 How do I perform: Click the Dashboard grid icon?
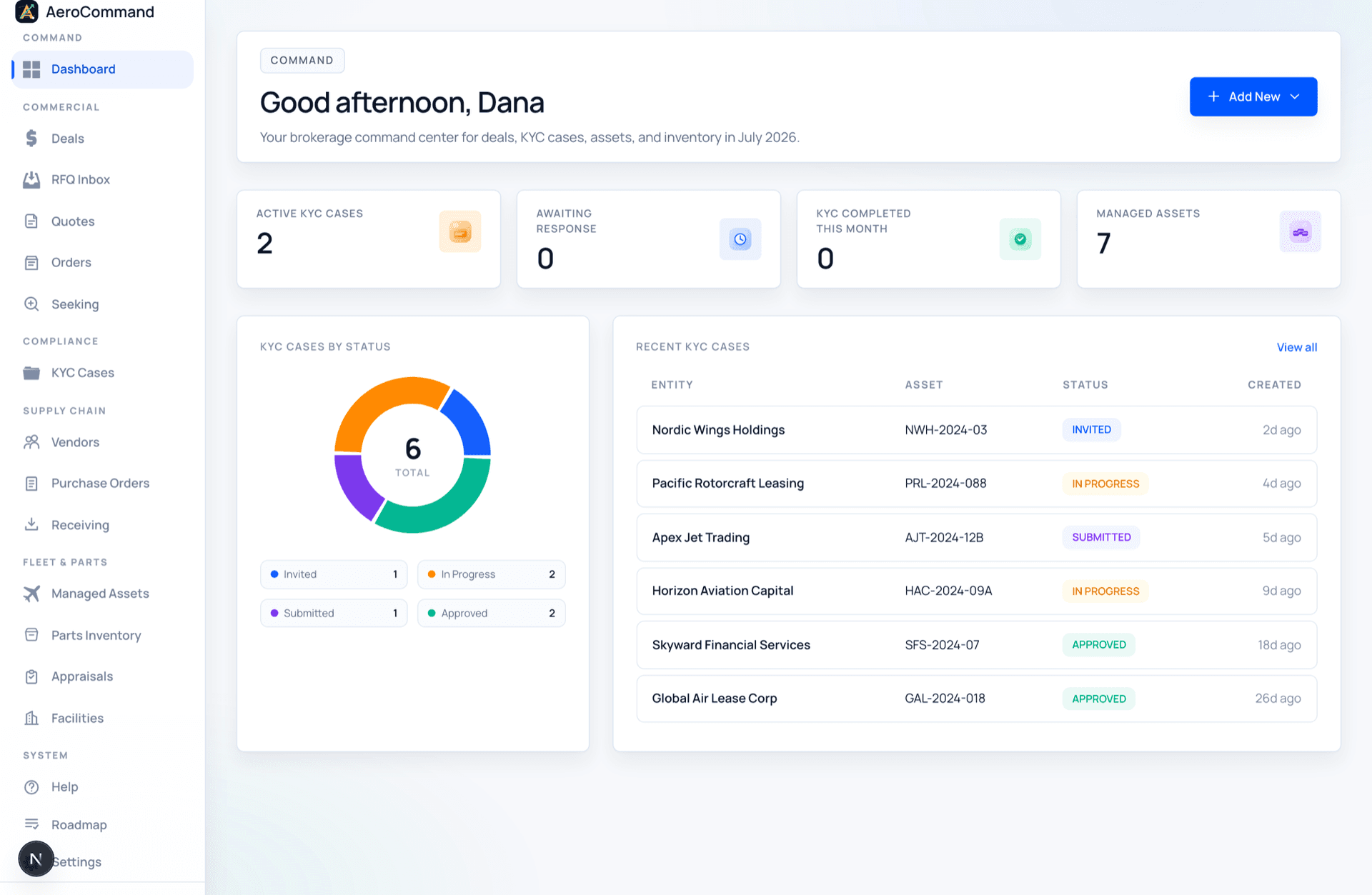click(x=31, y=69)
